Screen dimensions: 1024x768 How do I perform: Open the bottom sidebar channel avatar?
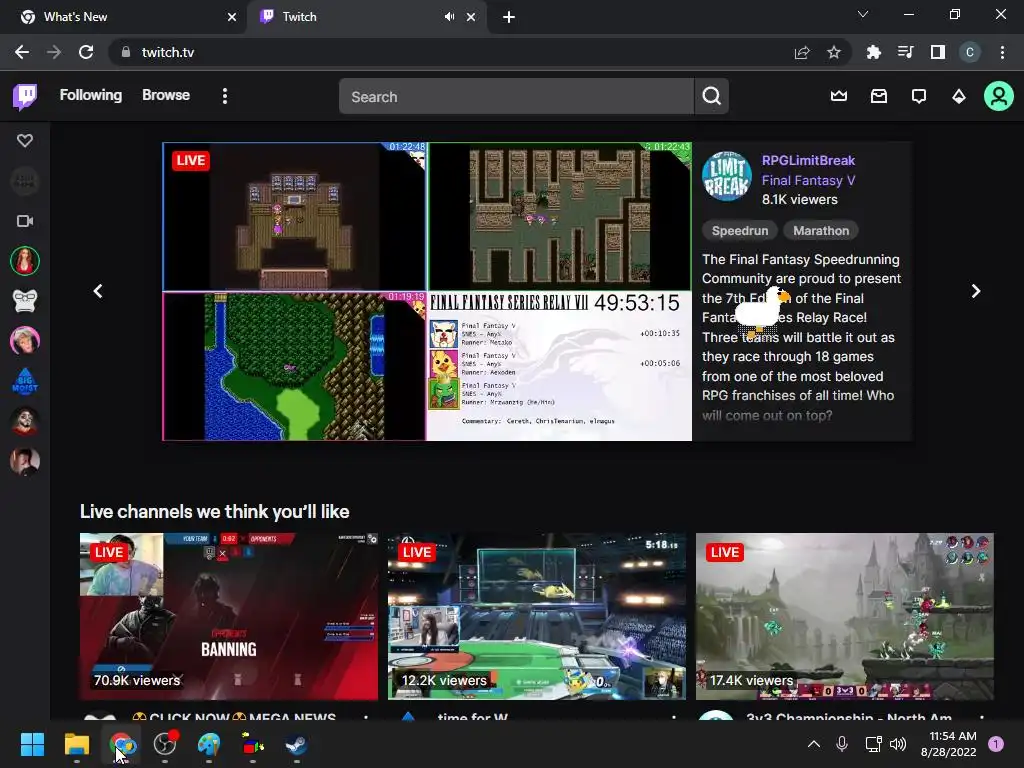(x=25, y=462)
